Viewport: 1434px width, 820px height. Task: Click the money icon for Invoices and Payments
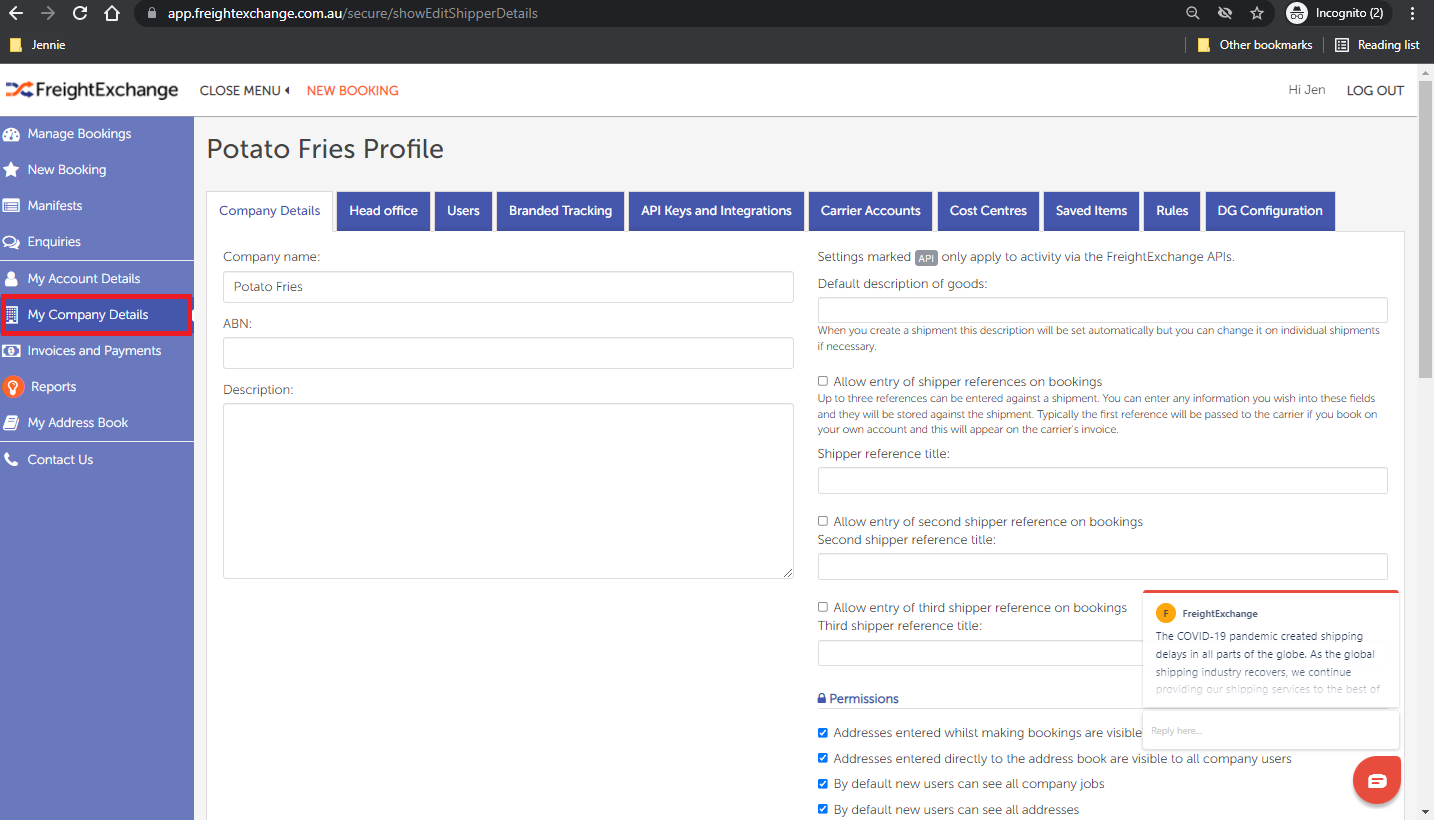coord(12,351)
